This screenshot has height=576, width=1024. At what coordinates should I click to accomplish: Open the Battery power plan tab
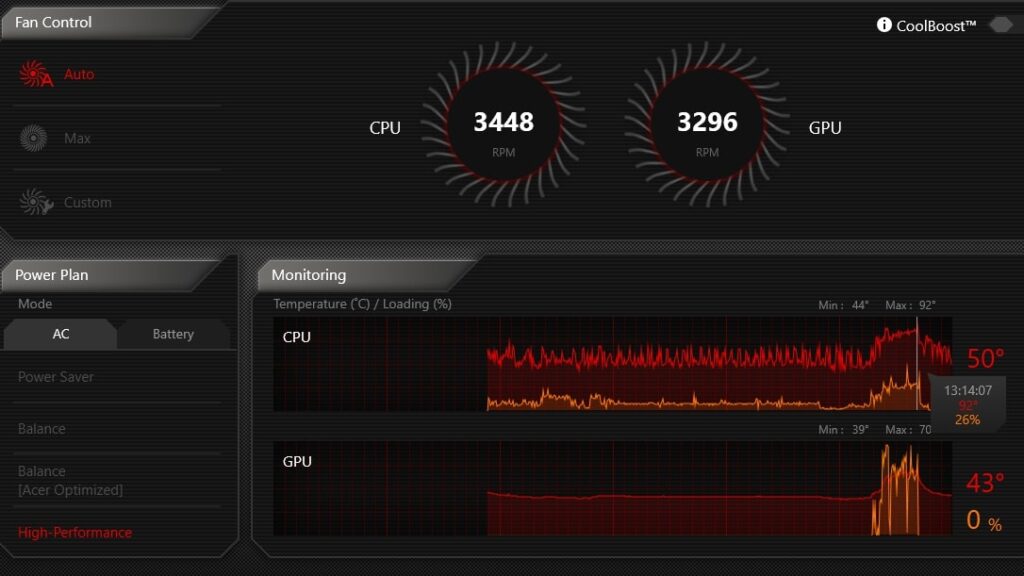[173, 334]
